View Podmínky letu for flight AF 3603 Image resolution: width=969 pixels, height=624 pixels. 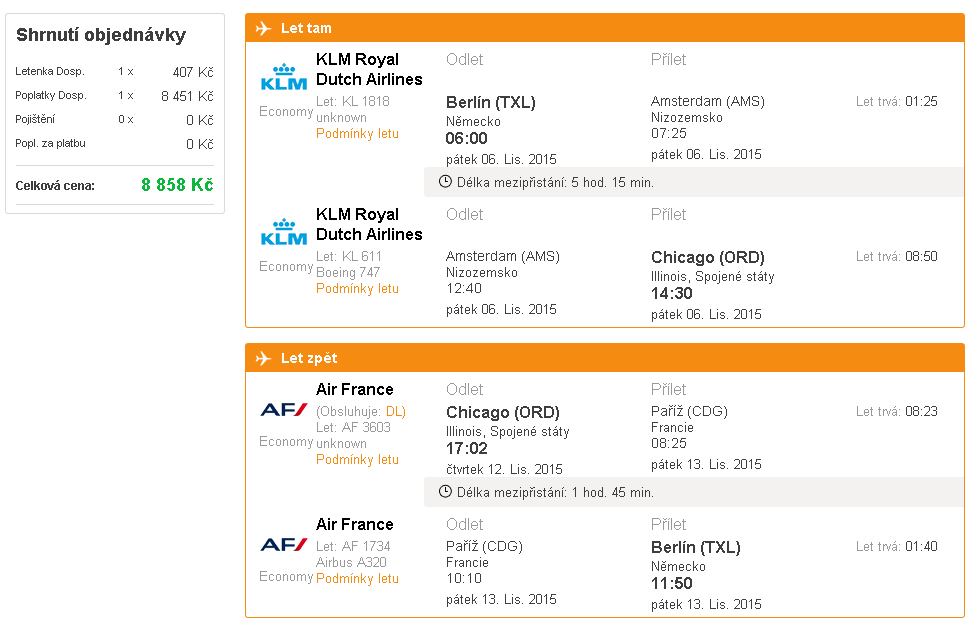[357, 460]
